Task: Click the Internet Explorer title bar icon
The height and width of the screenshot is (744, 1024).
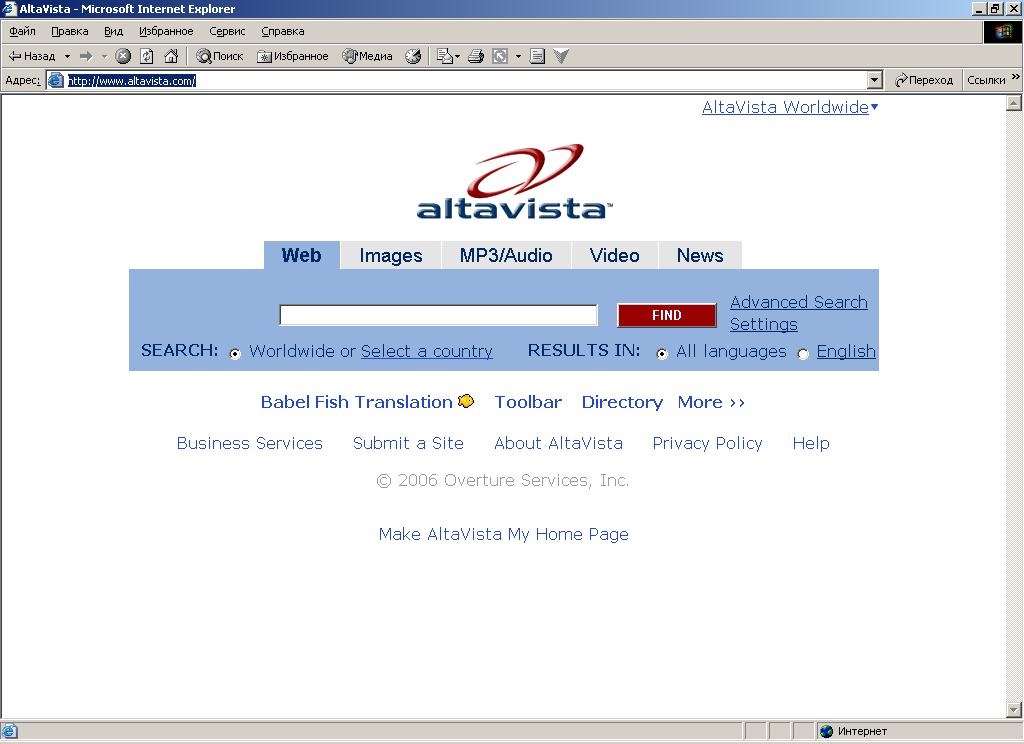Action: pos(9,8)
